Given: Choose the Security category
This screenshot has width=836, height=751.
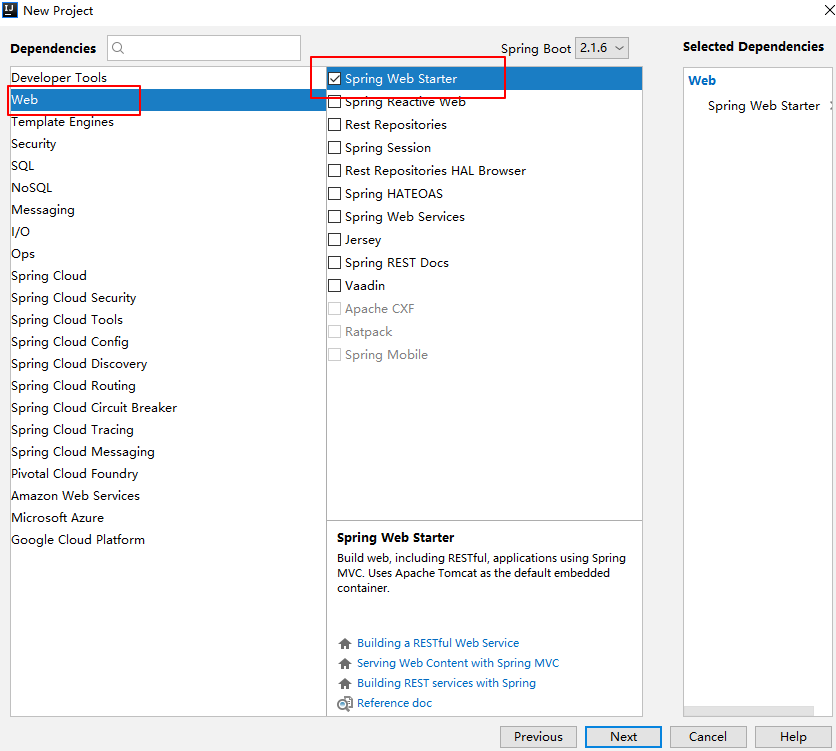Looking at the screenshot, I should tap(168, 144).
